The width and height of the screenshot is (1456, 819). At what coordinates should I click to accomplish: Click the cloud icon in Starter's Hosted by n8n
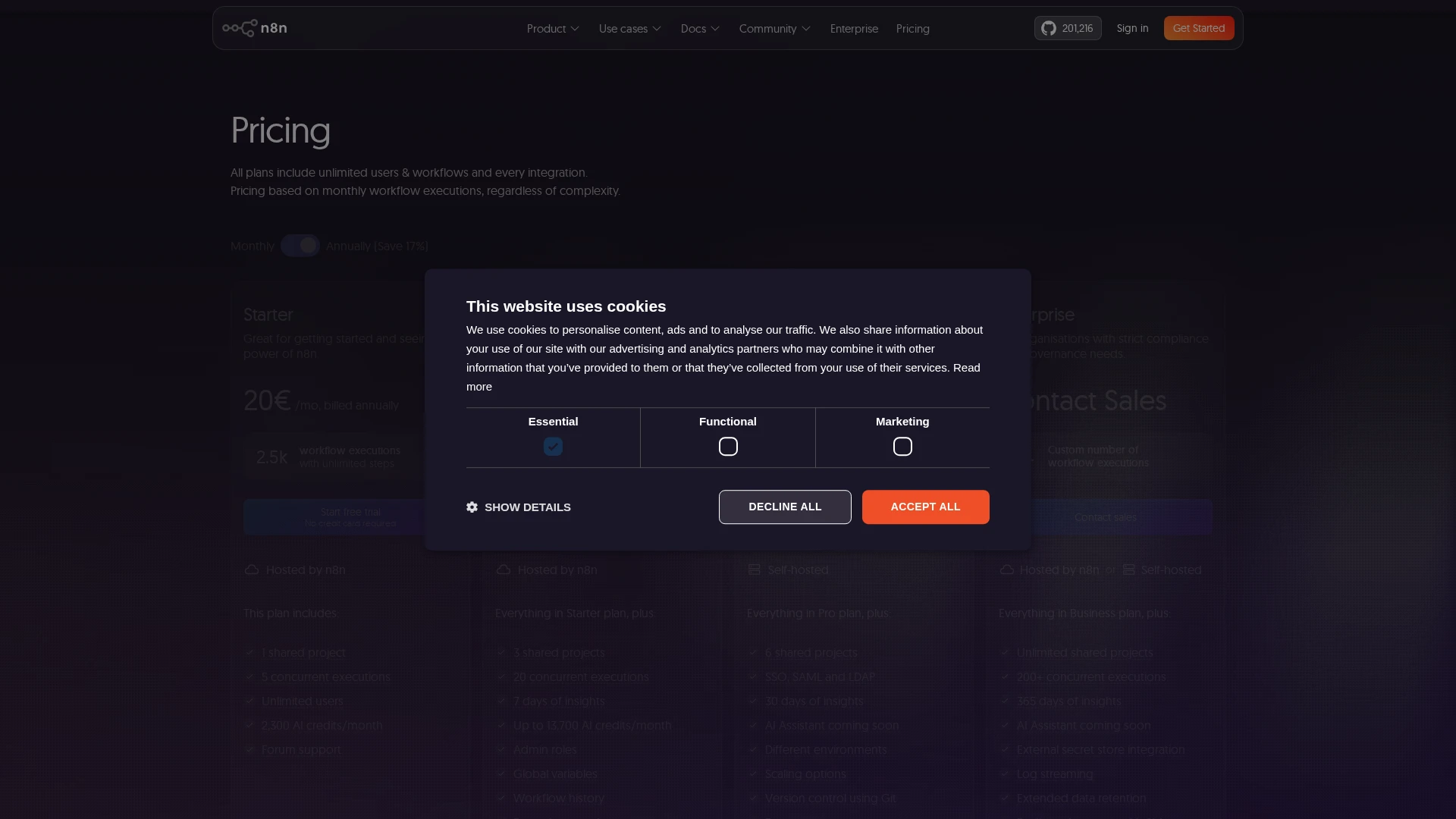(252, 570)
